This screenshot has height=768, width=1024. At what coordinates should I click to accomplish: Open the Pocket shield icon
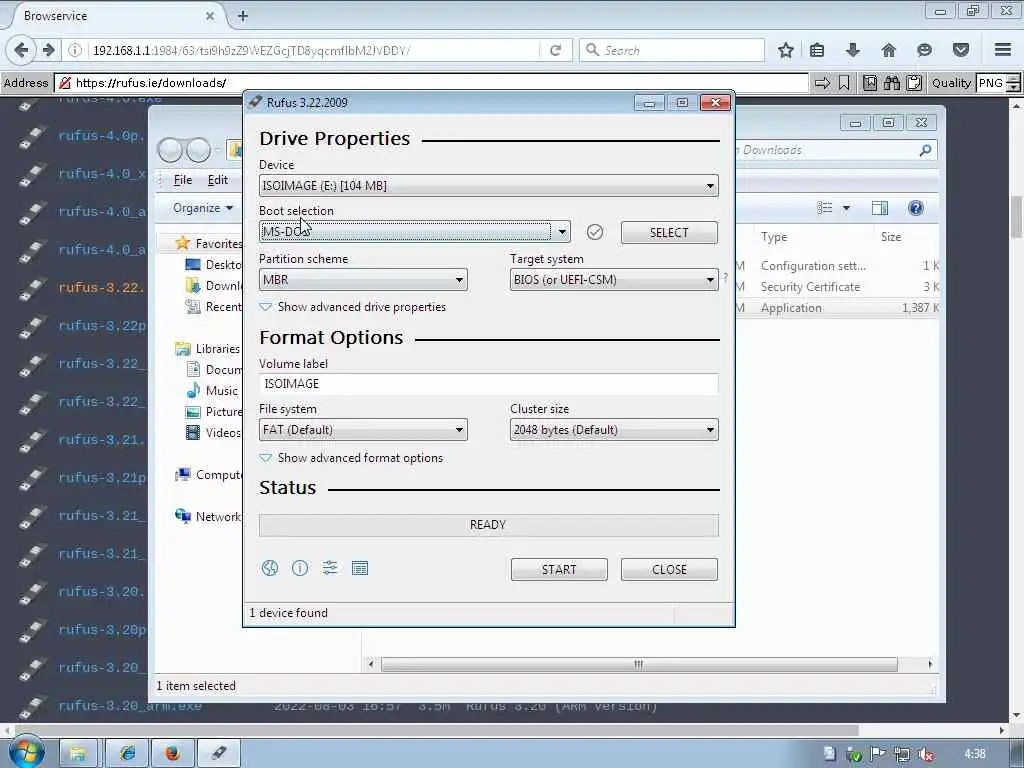click(x=961, y=50)
